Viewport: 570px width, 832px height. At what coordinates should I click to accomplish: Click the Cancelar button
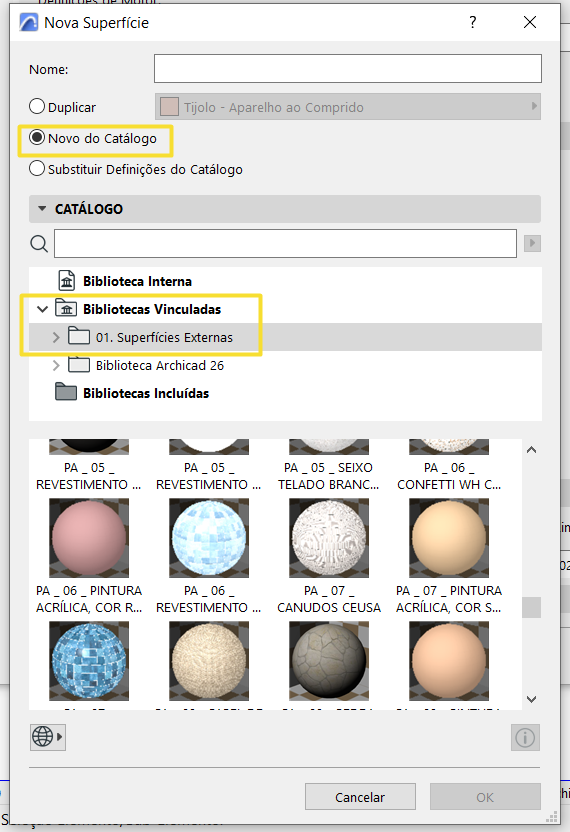coord(360,797)
